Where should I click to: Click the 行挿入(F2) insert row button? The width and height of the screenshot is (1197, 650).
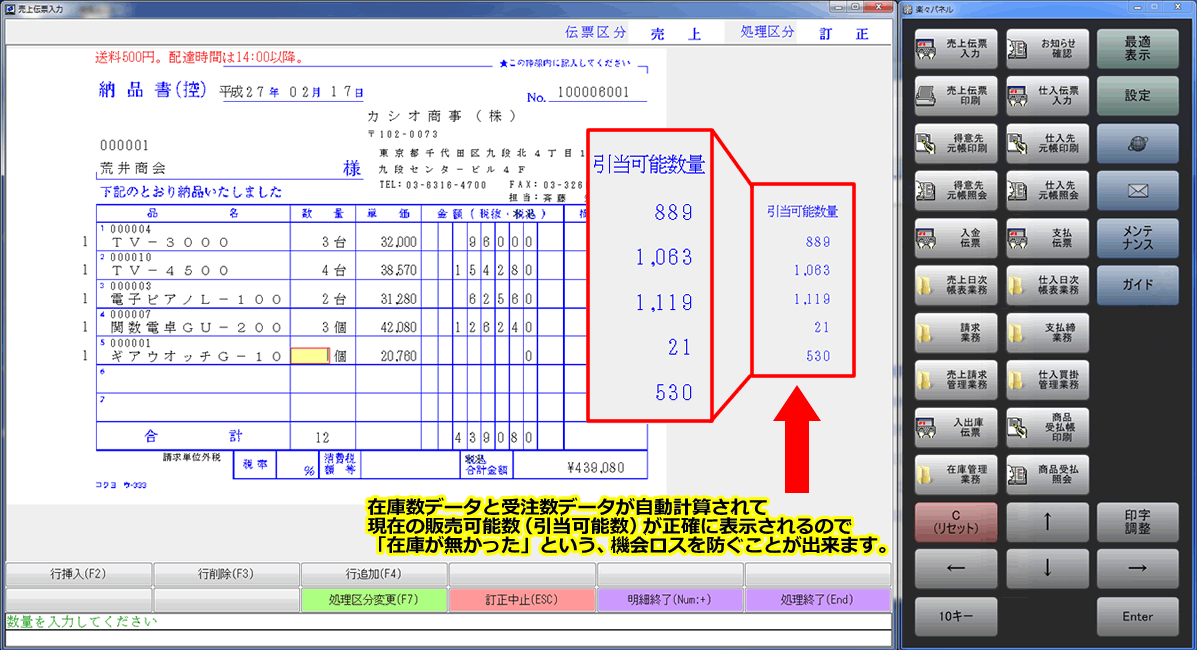[x=75, y=574]
